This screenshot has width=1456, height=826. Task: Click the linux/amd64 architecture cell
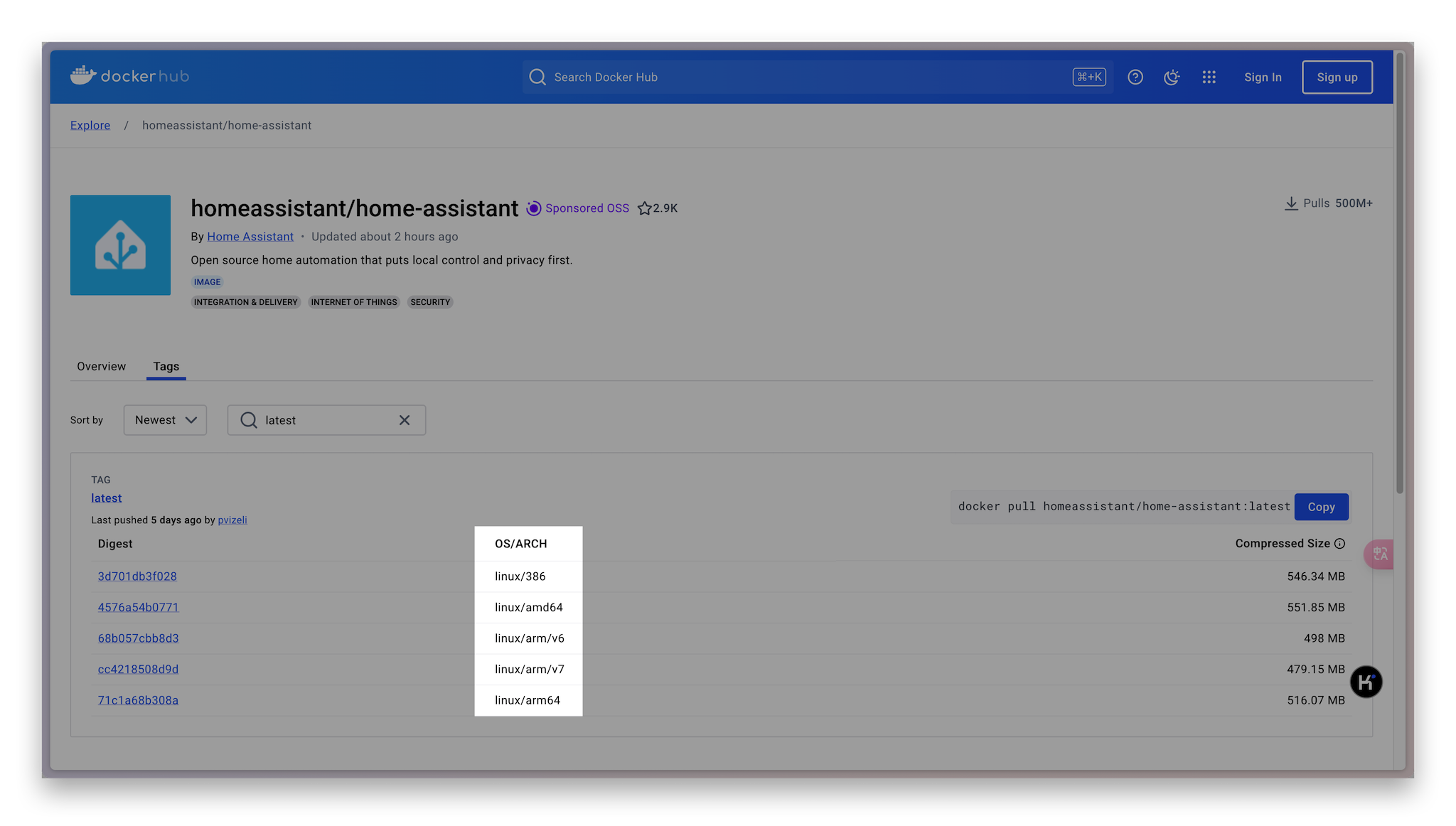pyautogui.click(x=529, y=608)
